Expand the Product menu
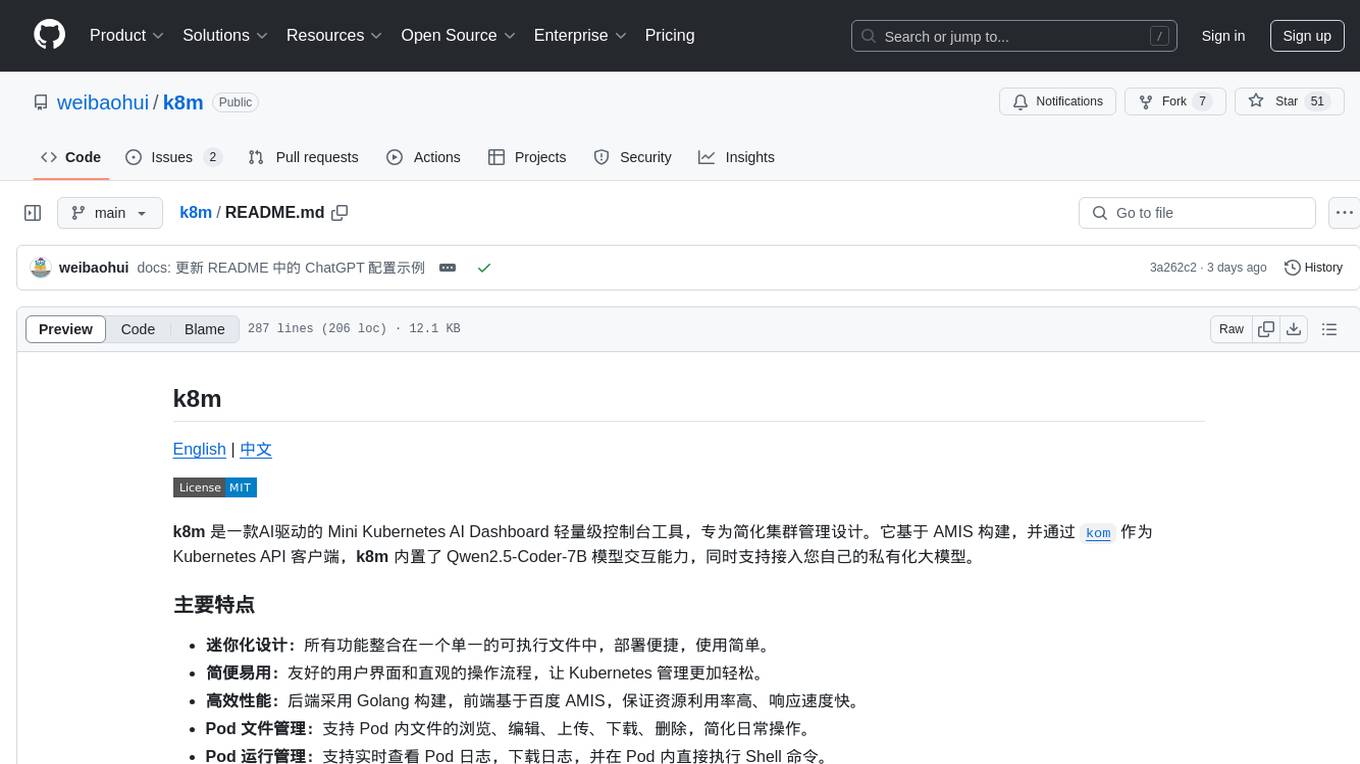 (127, 35)
